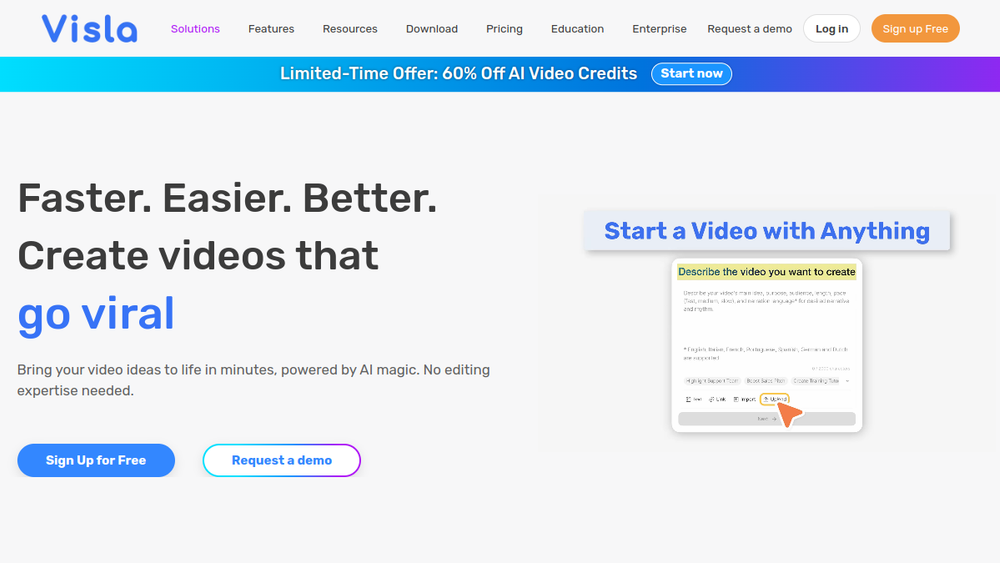Open the Resources menu

coord(350,29)
